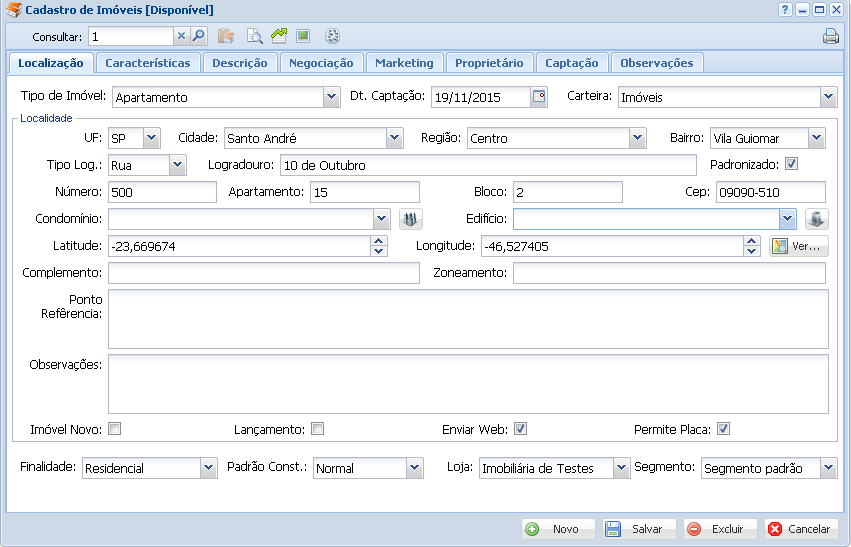
Task: Click the magnifier search icon beside Consultar
Action: coord(198,37)
